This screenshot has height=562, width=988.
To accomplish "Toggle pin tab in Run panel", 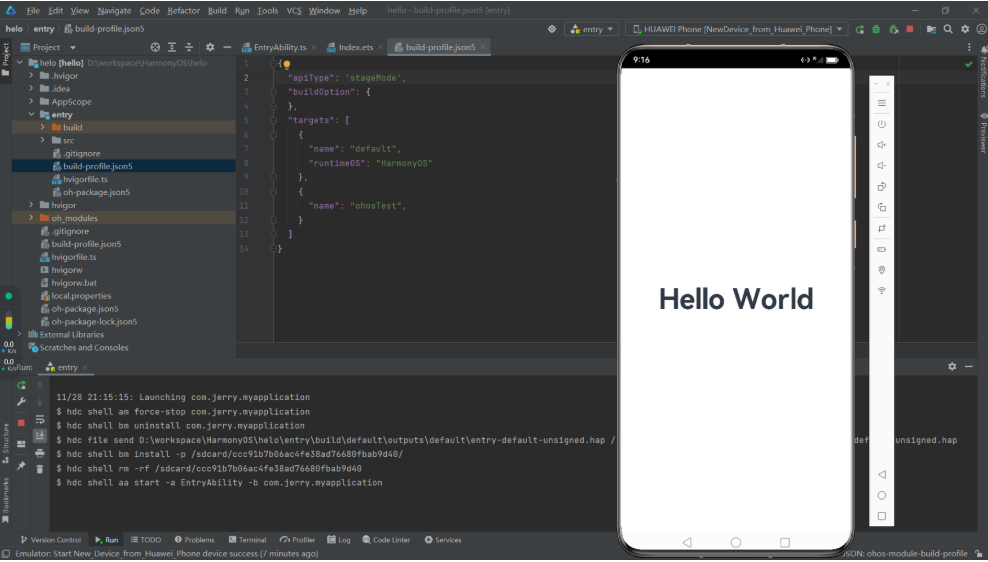I will click(21, 466).
